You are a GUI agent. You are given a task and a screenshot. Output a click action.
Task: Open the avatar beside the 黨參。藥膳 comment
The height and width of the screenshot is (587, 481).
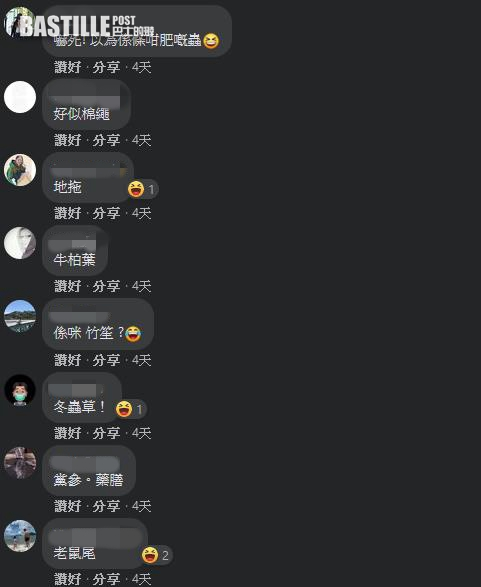pyautogui.click(x=20, y=463)
